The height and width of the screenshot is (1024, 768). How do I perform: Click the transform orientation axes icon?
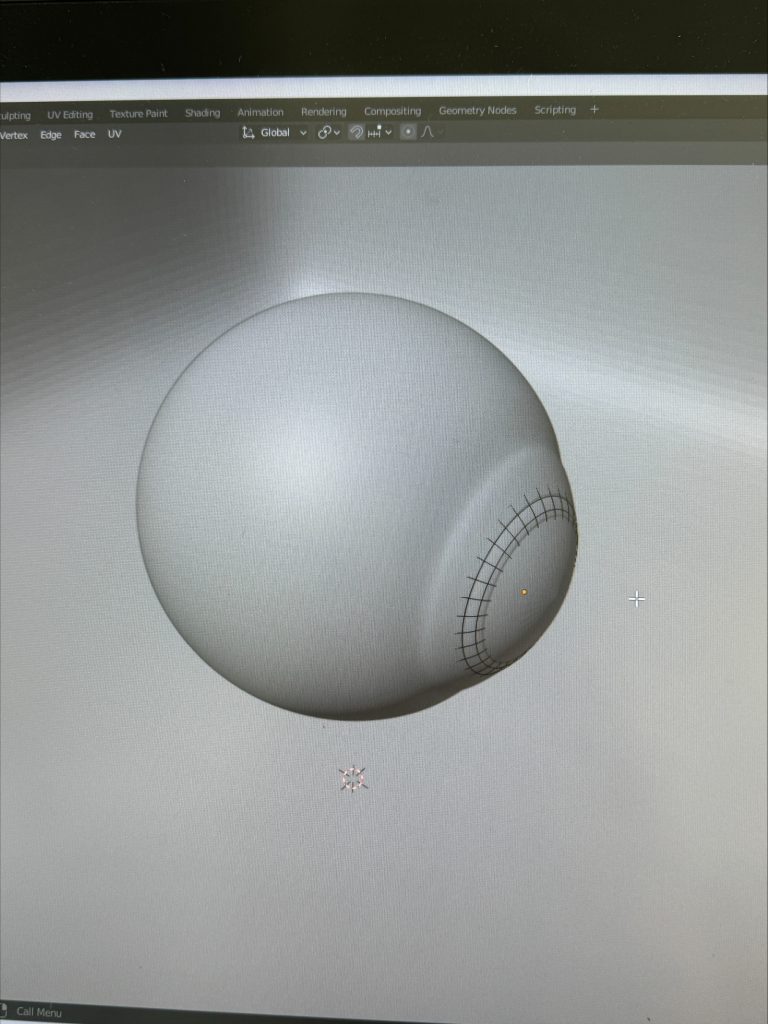point(249,133)
